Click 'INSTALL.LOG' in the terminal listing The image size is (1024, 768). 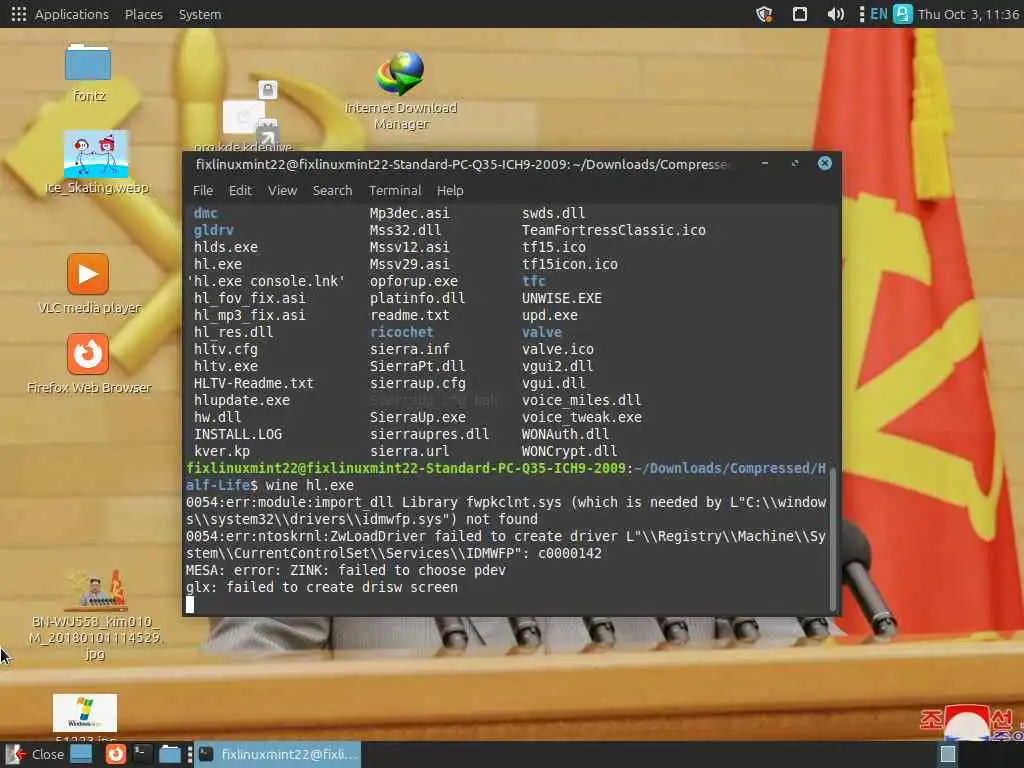coord(238,434)
